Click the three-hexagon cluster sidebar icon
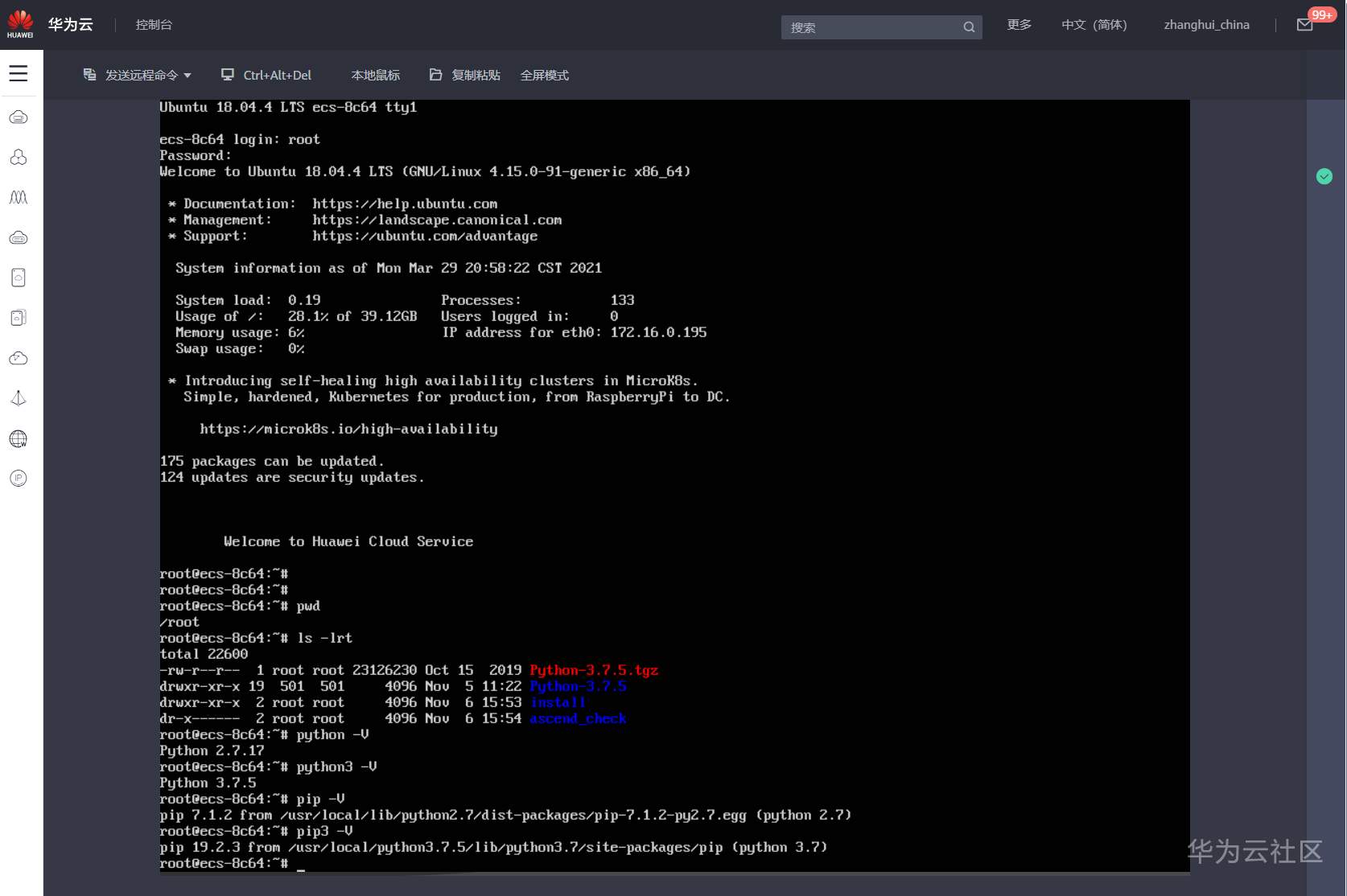The width and height of the screenshot is (1347, 896). tap(19, 158)
